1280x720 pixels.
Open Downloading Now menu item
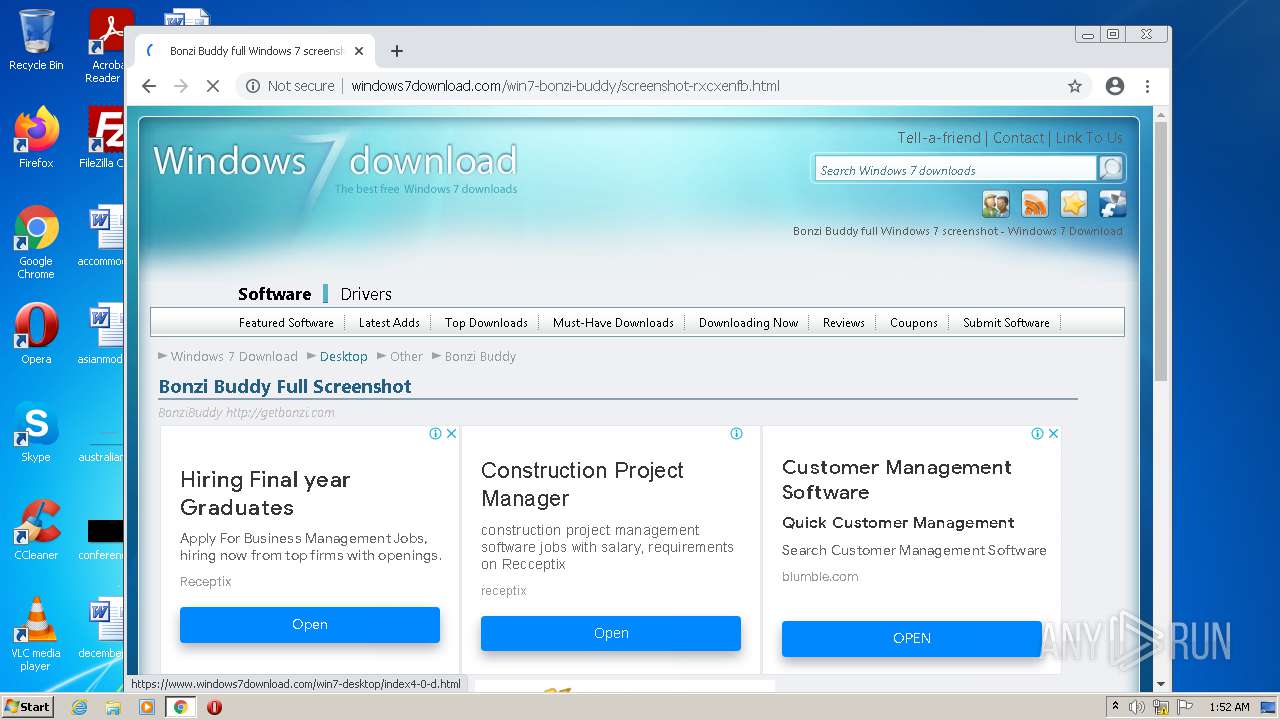point(748,323)
